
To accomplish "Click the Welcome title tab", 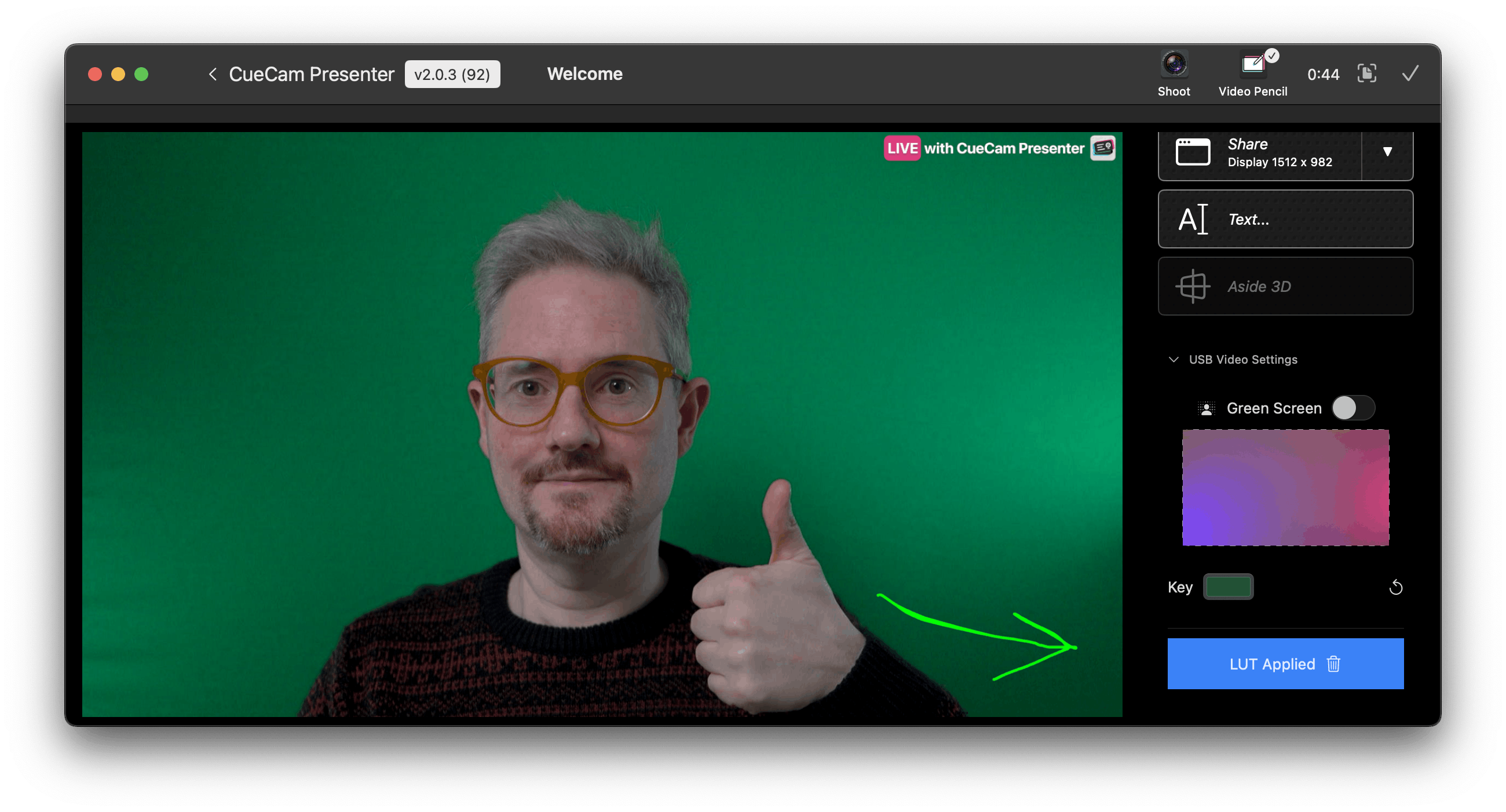I will click(x=584, y=74).
